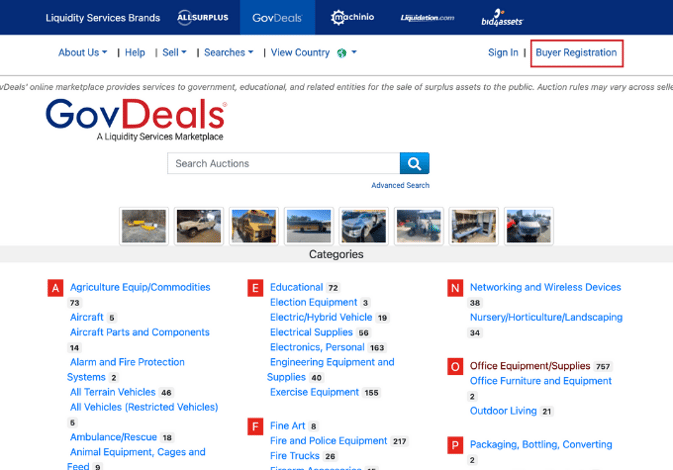Open the Educational category link

click(296, 287)
